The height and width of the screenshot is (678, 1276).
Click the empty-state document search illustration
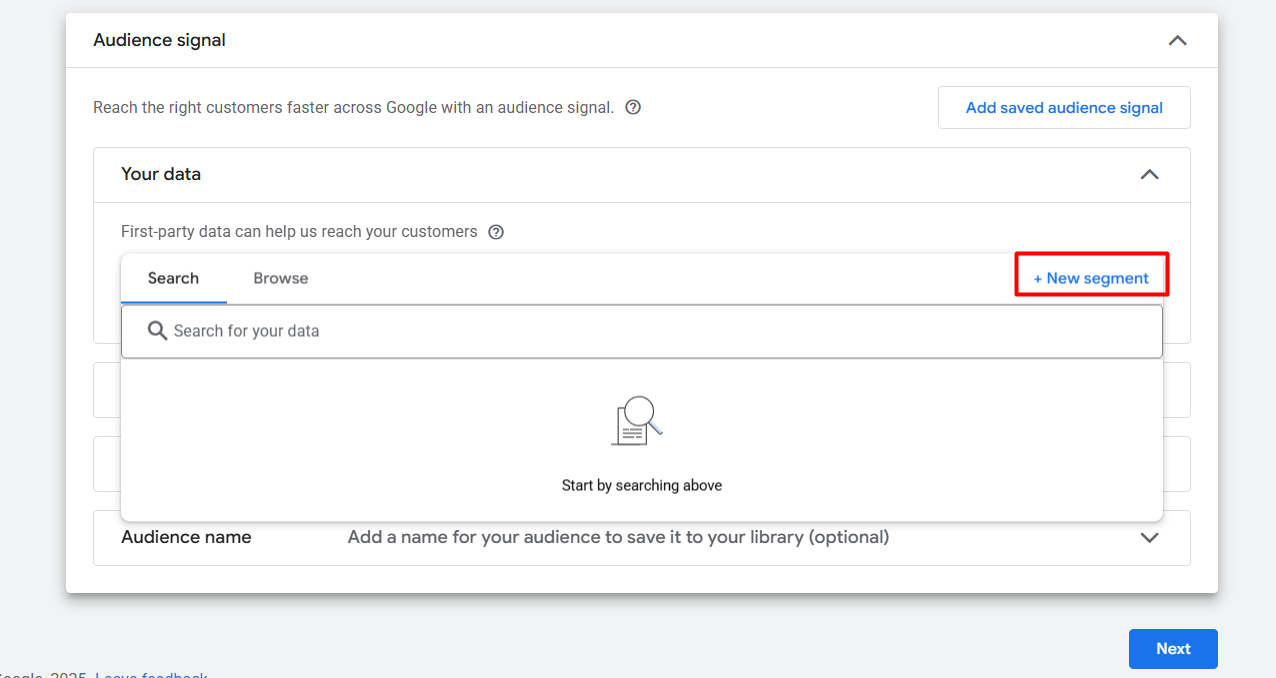coord(637,421)
